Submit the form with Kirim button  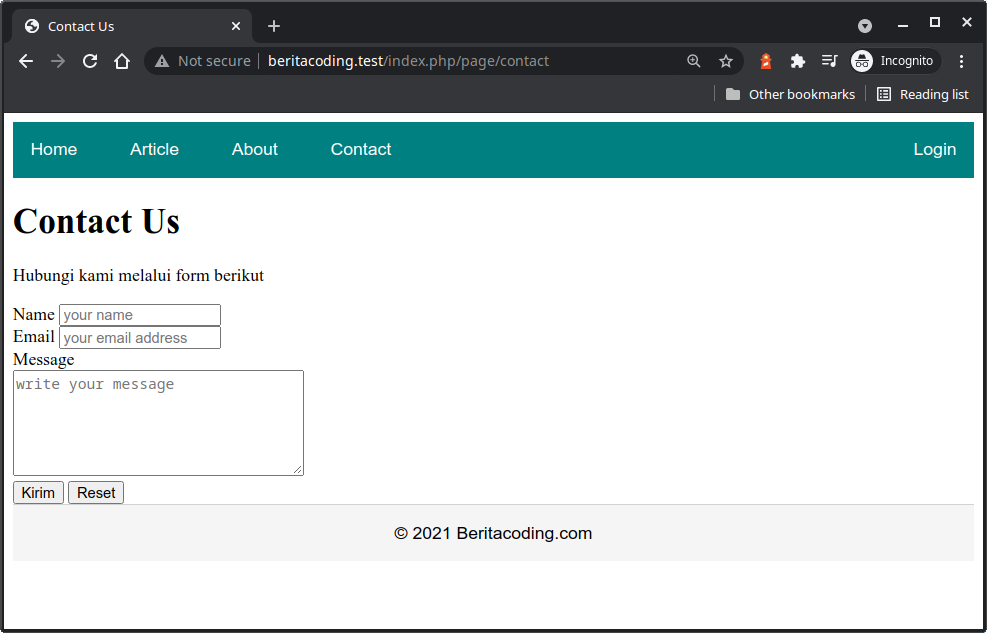38,492
